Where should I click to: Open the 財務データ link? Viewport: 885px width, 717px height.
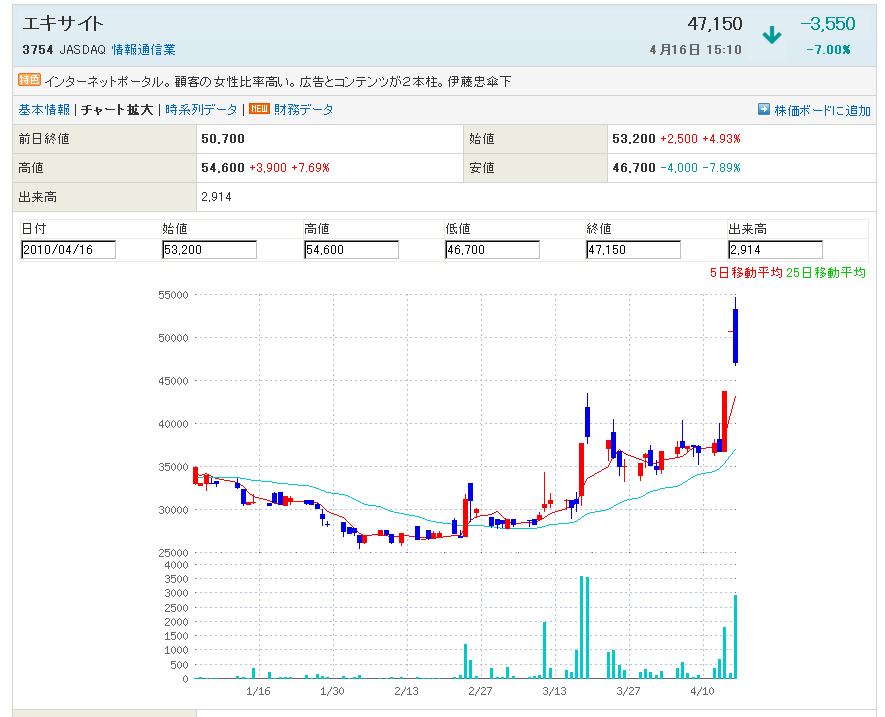tap(304, 110)
